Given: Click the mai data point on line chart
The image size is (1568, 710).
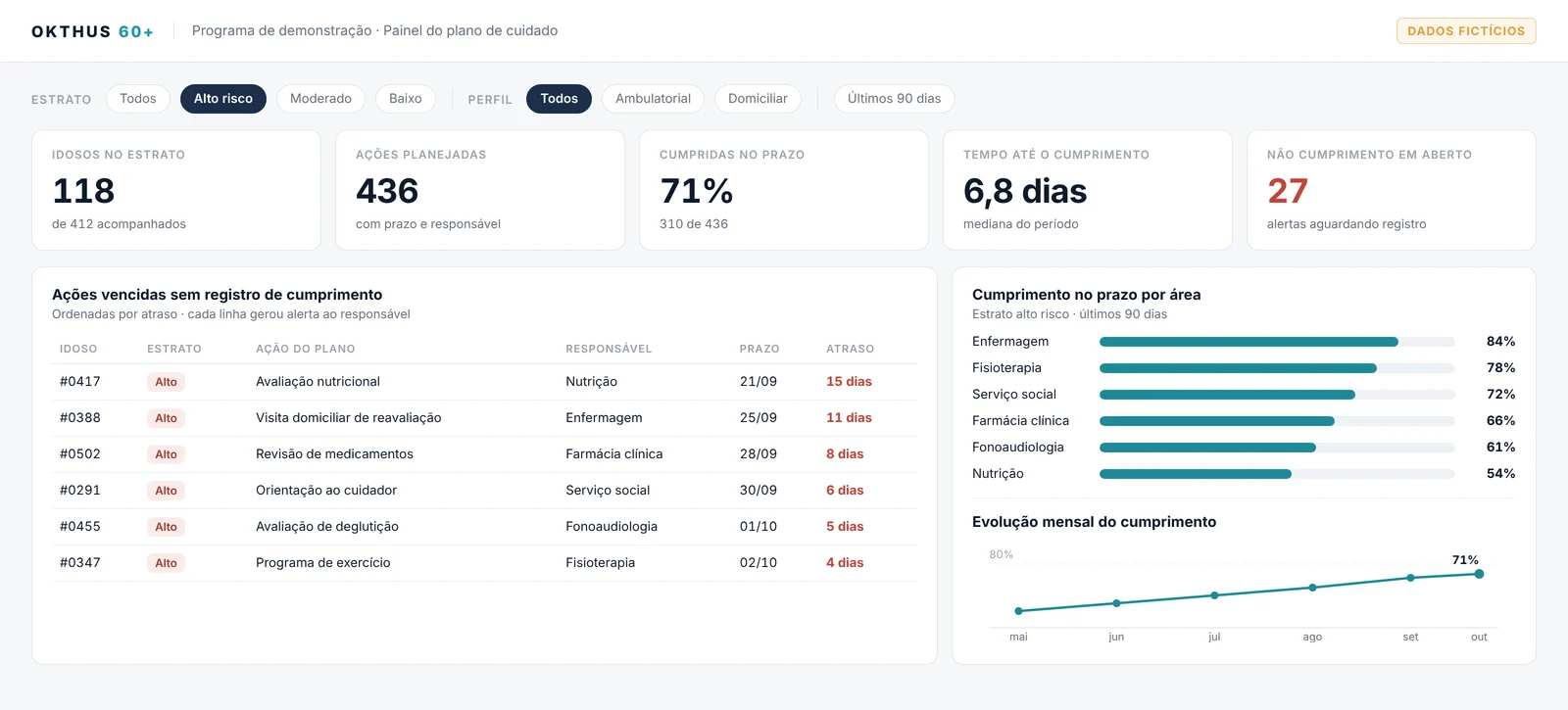Looking at the screenshot, I should point(1019,611).
